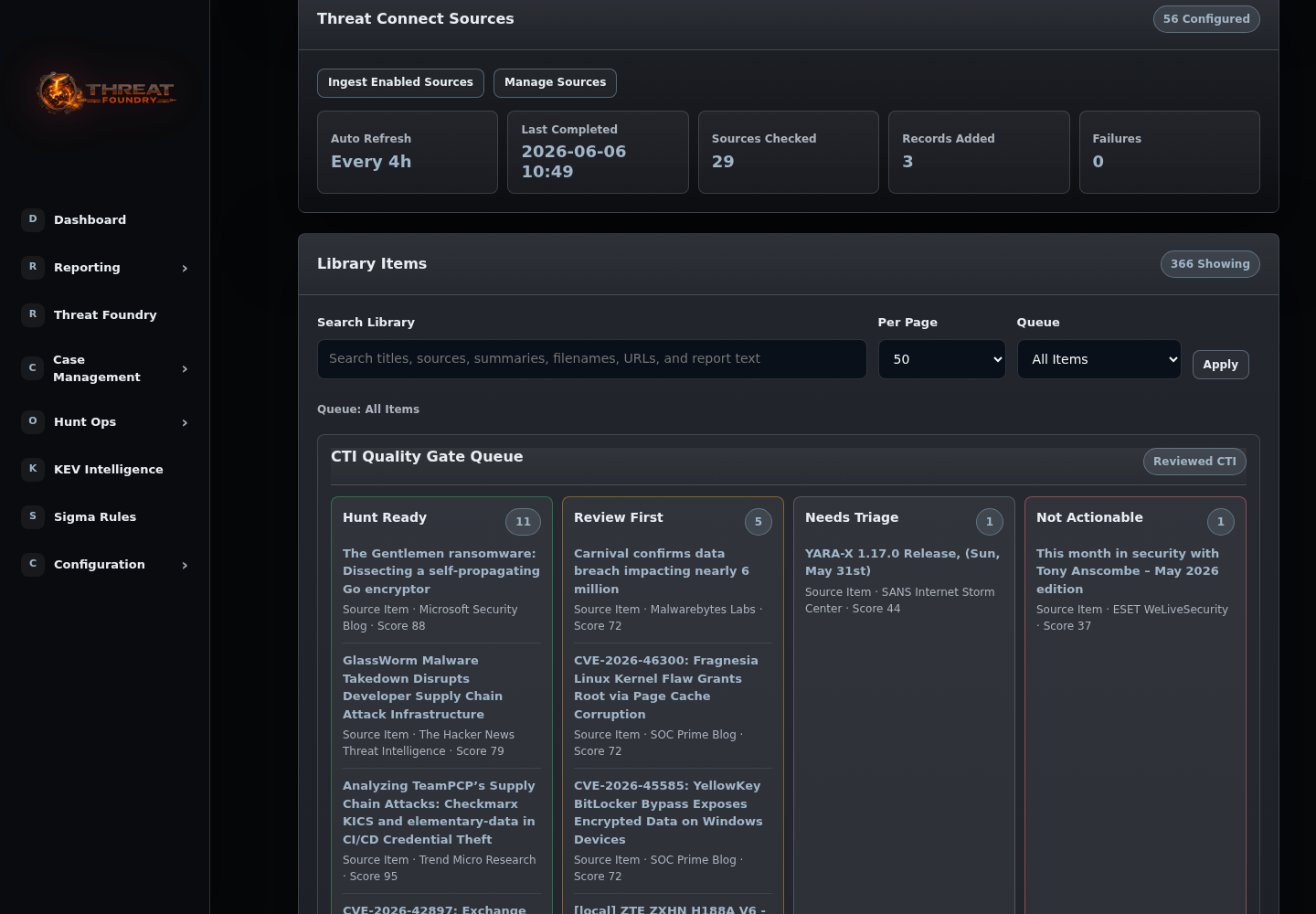
Task: Click the 'Queue: All Items' status text
Action: 368,409
